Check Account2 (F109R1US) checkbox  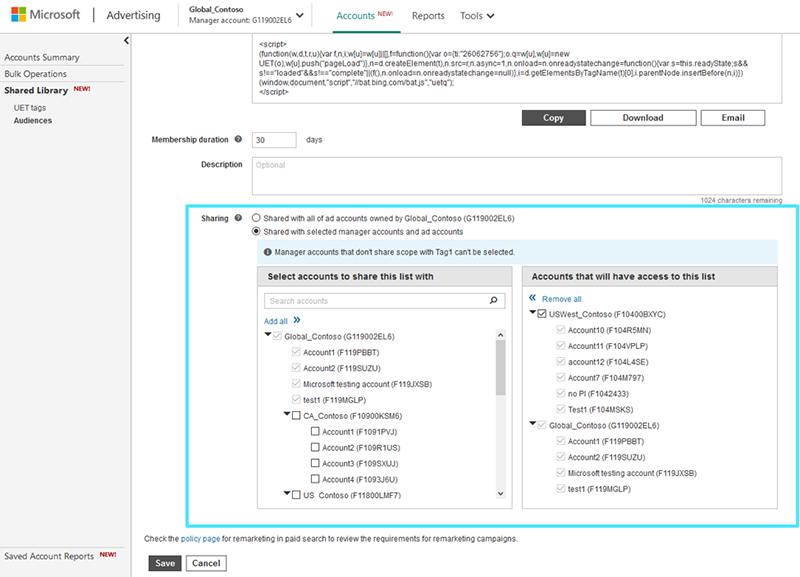coord(315,447)
